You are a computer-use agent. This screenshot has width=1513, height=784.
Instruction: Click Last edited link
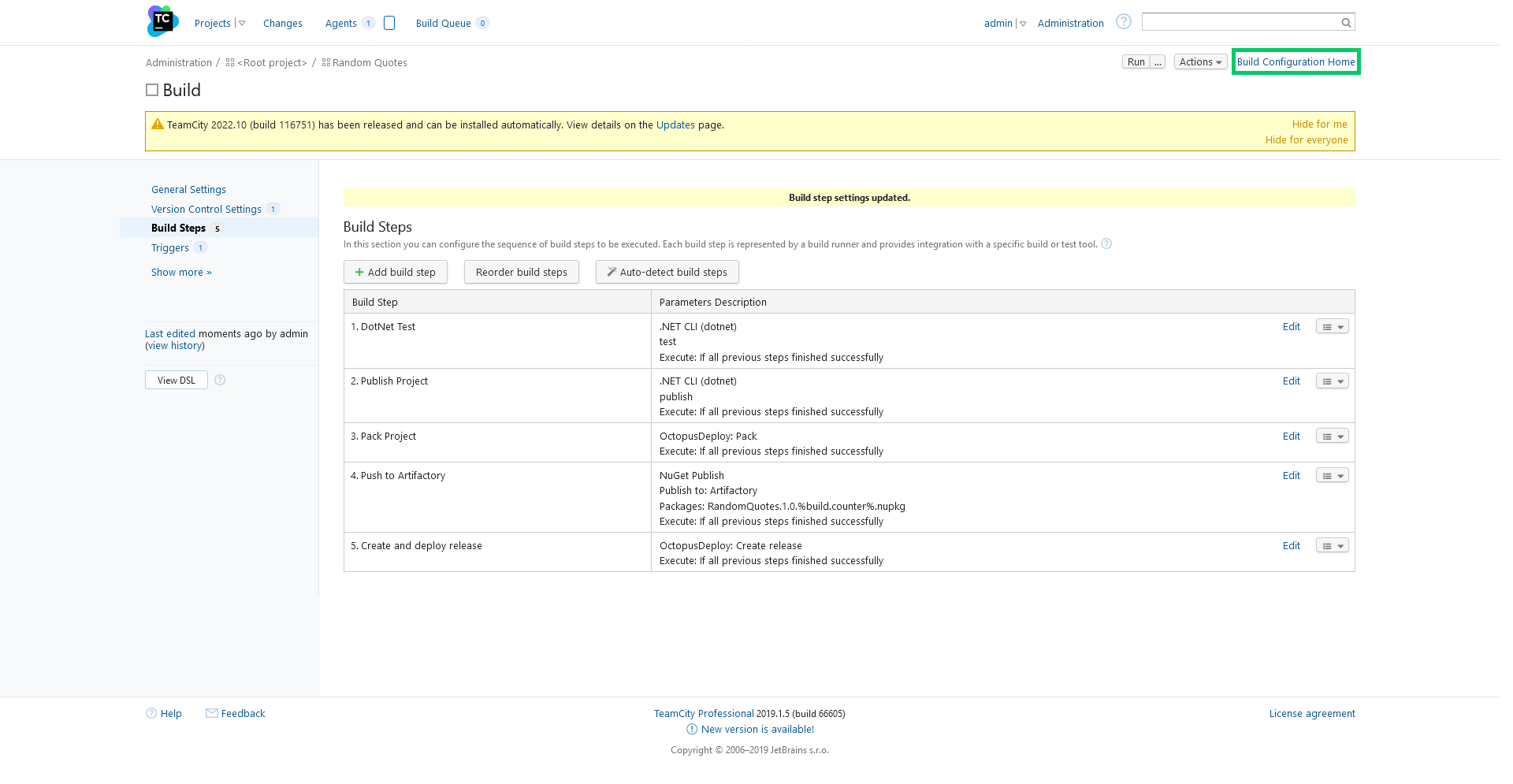coord(170,333)
